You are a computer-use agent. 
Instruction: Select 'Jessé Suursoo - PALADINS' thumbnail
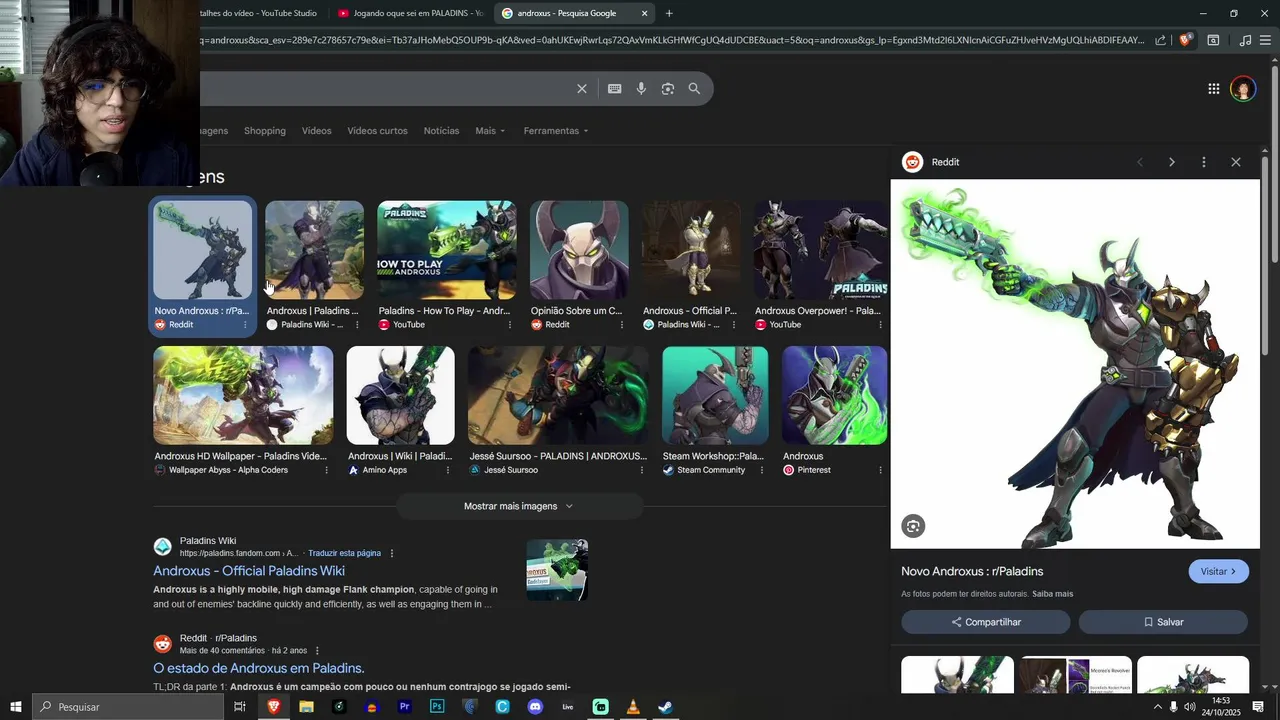pyautogui.click(x=558, y=395)
